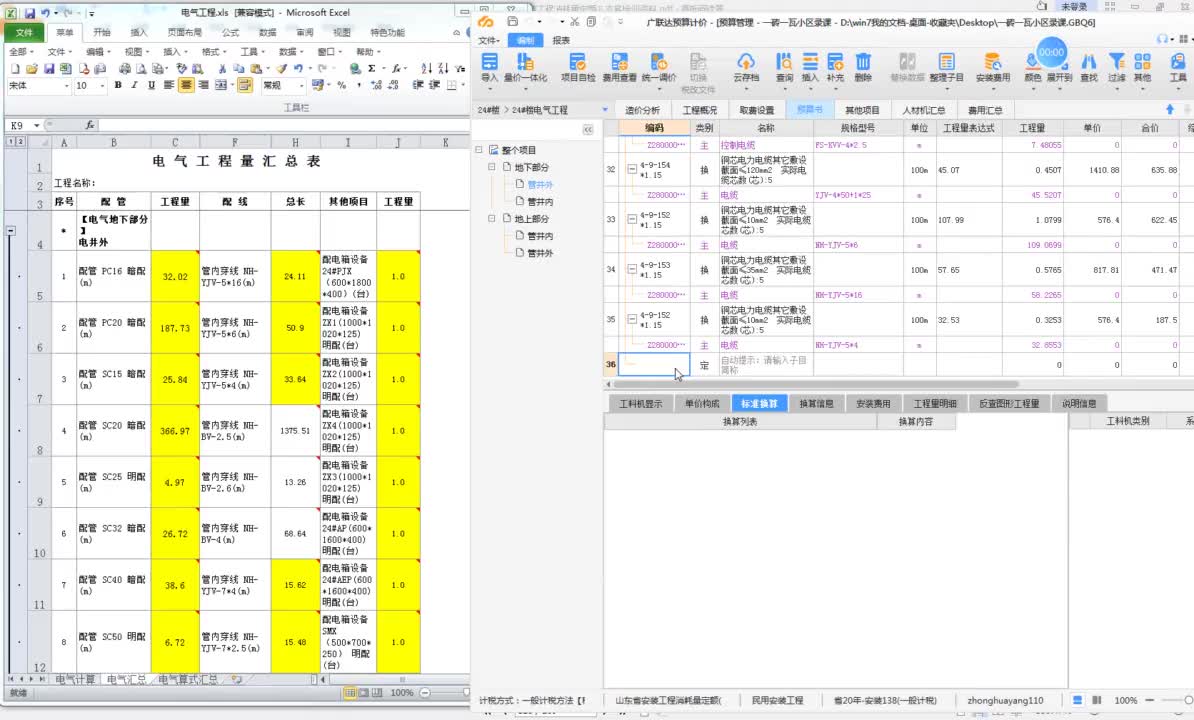Viewport: 1194px width, 720px height.
Task: Open the Excel 格式 classic menu
Action: (x=213, y=52)
